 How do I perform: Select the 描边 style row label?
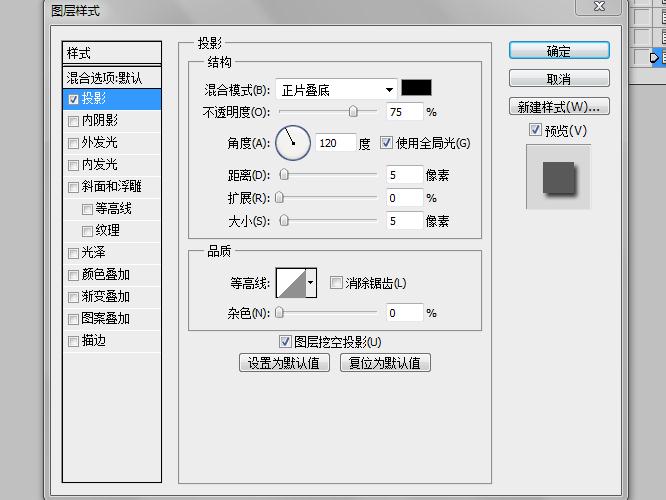(93, 341)
